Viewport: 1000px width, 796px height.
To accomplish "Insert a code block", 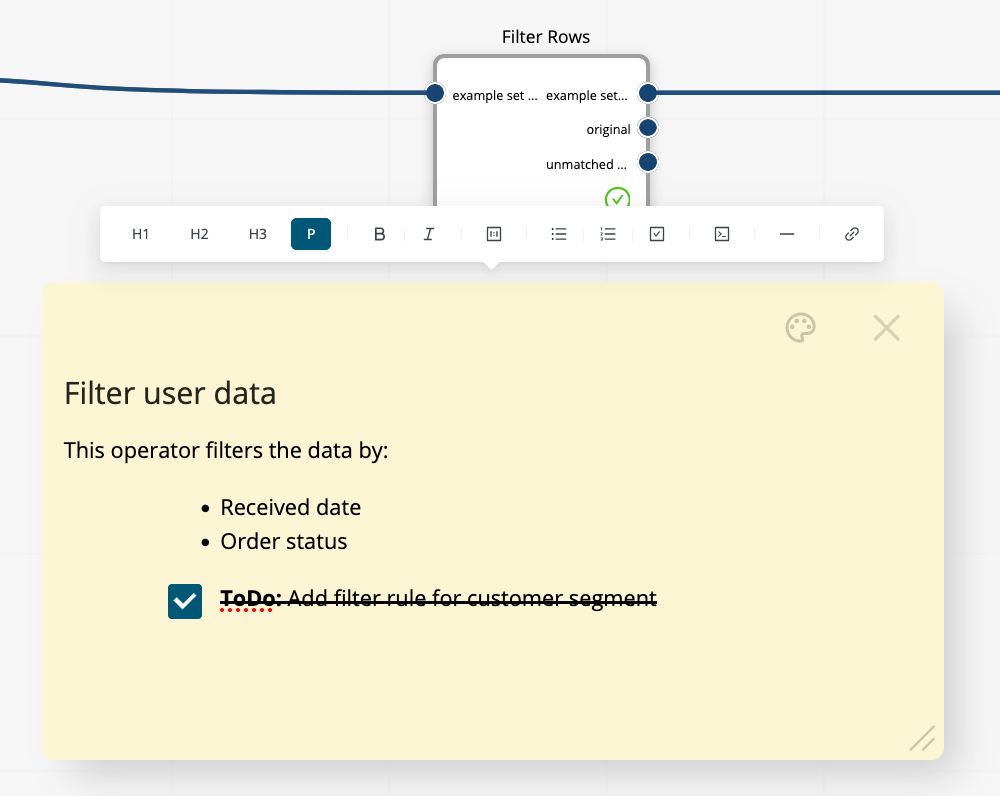I will 722,234.
